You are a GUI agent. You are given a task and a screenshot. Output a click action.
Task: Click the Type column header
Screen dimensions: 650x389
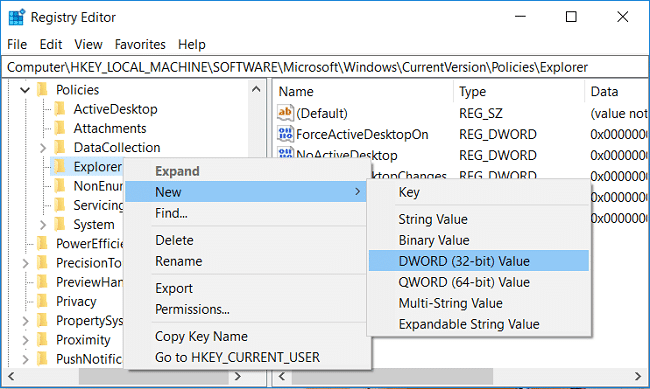coord(519,91)
